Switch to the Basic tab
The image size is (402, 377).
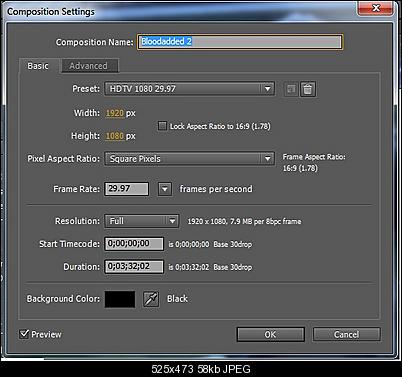coord(38,66)
